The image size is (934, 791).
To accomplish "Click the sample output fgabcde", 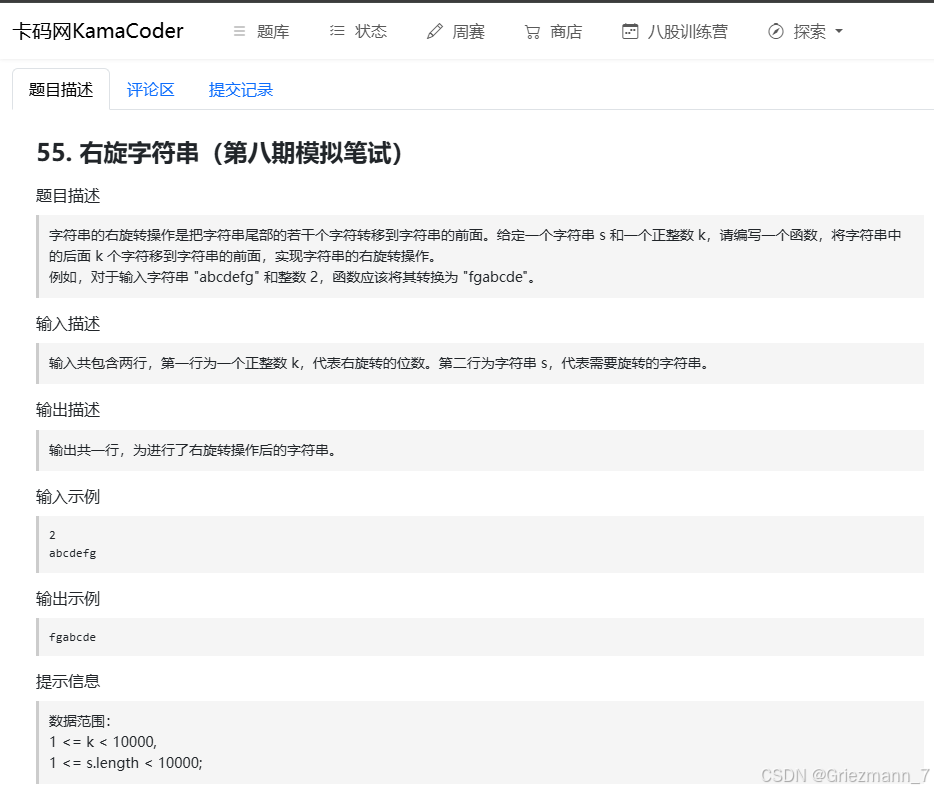I will [73, 637].
